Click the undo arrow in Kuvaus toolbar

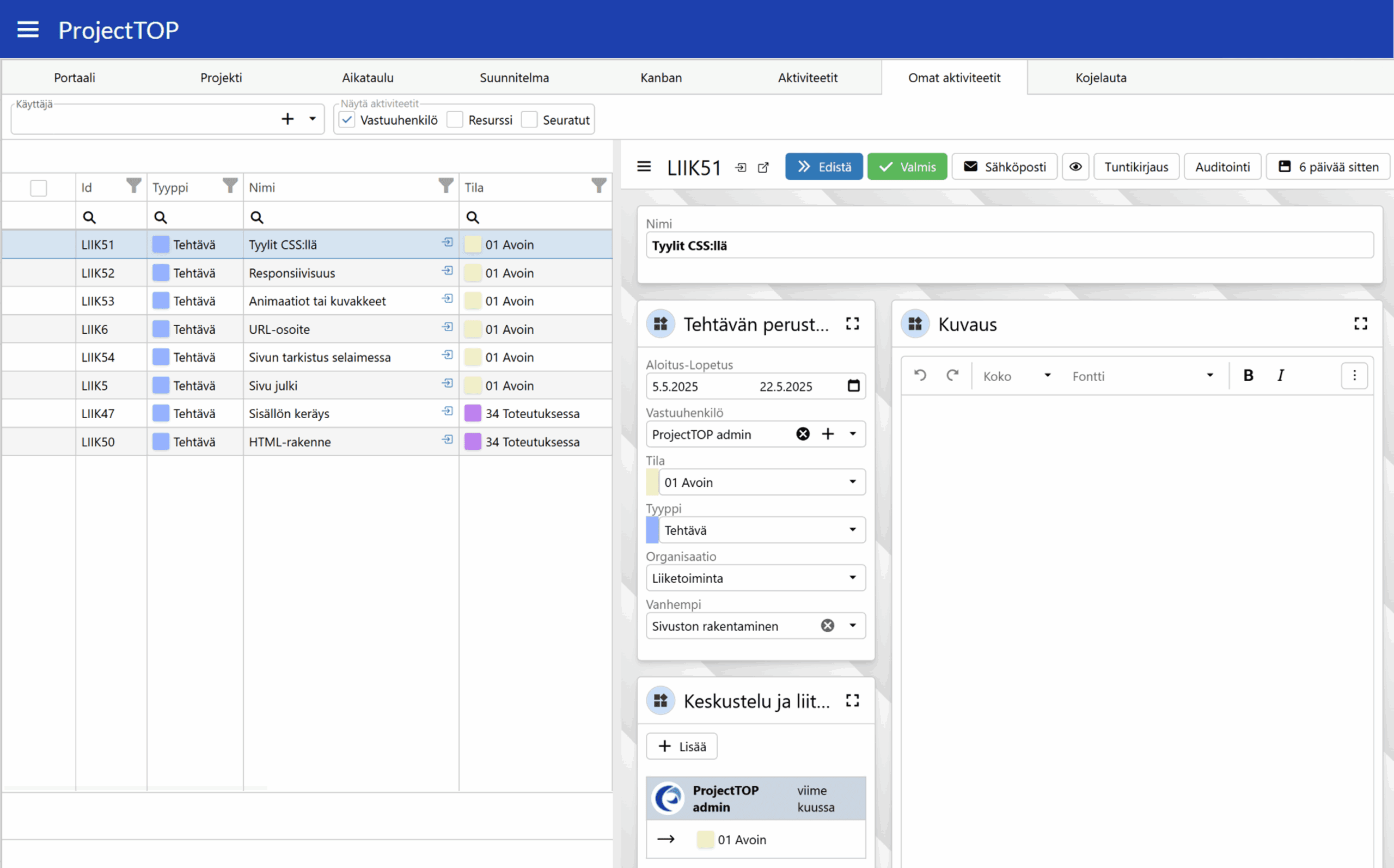tap(920, 375)
